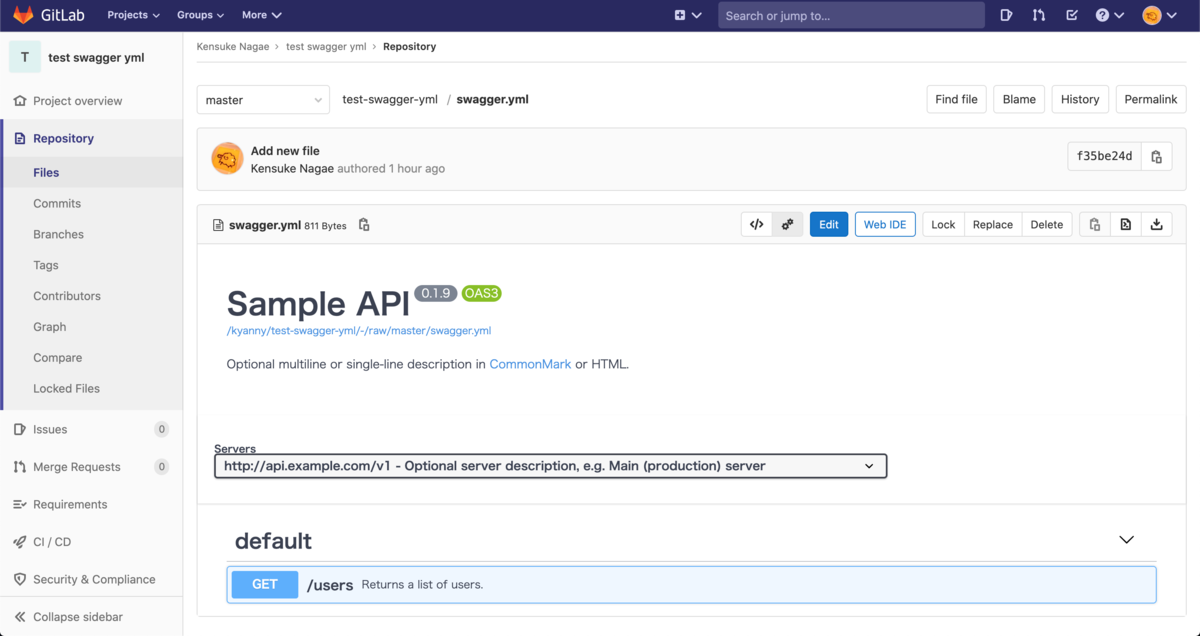Copy the swagger.yml file path
Screen dimensions: 1200x636
point(363,225)
